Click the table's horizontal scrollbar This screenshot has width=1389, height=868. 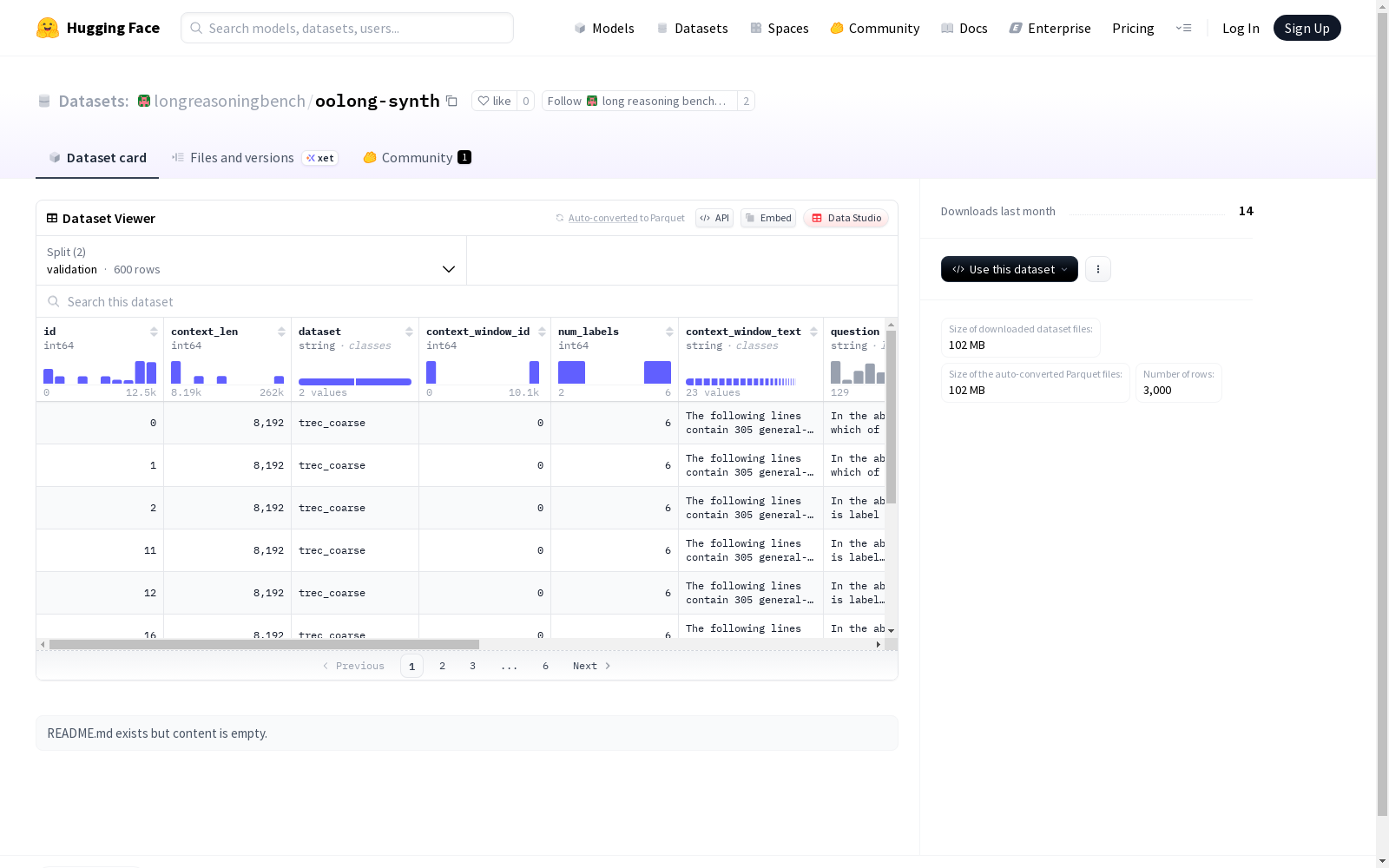pos(264,644)
